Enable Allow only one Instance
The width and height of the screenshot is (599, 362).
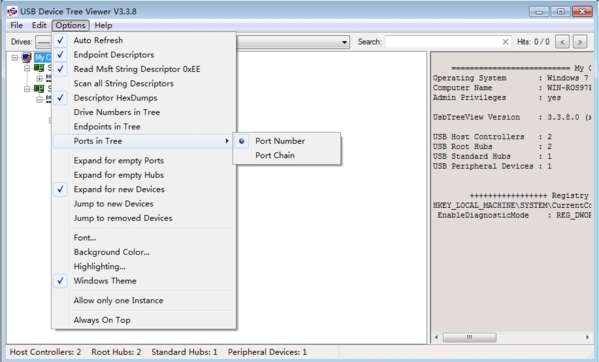tap(144, 301)
